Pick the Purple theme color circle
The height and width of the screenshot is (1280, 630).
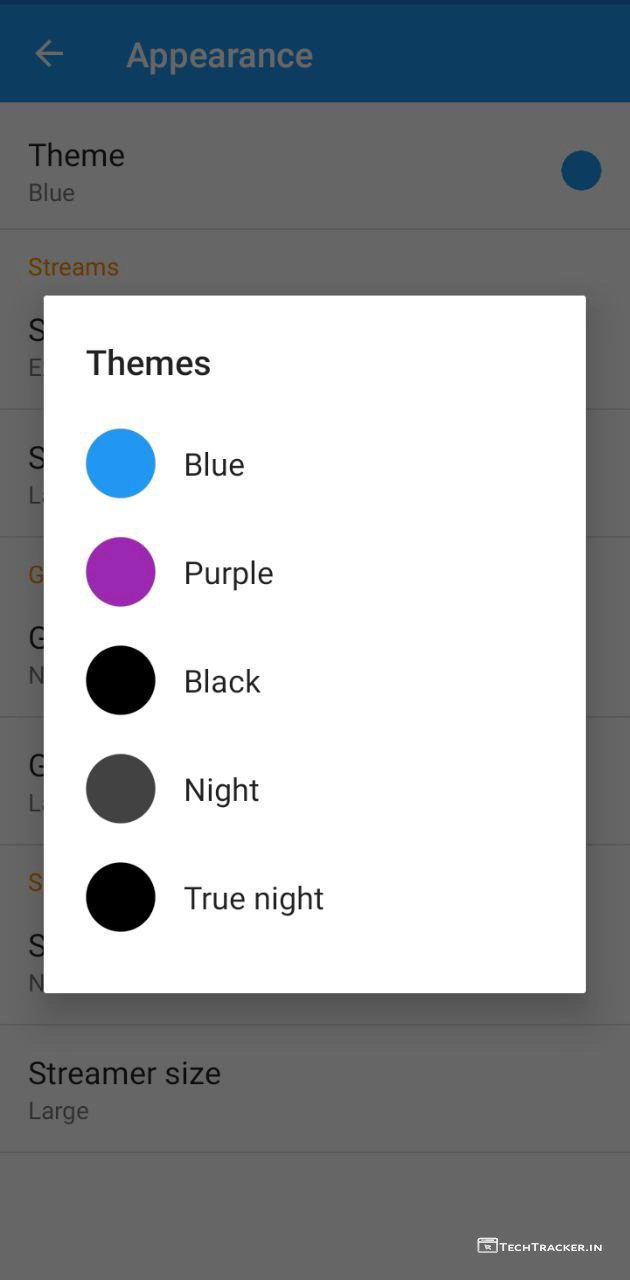[x=121, y=572]
